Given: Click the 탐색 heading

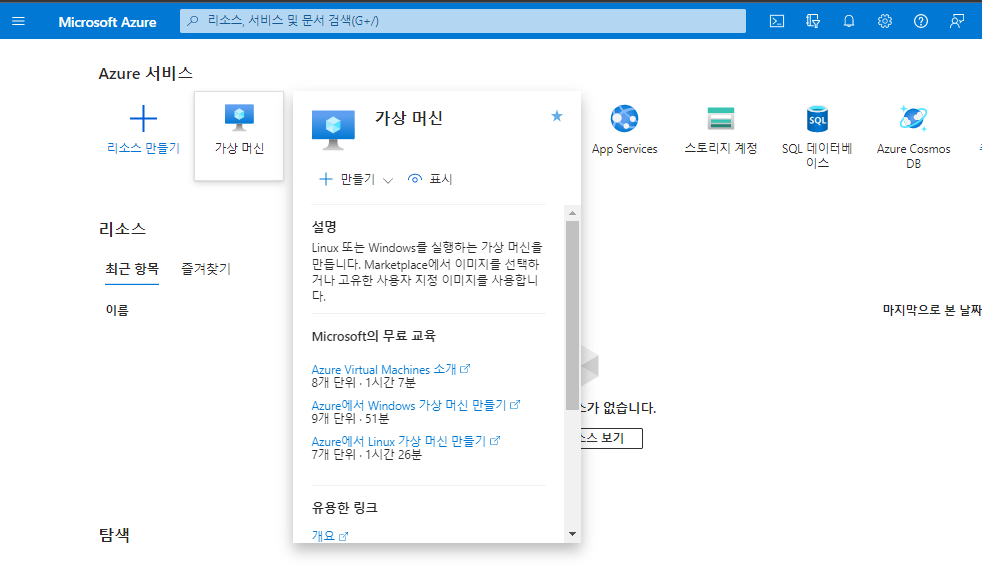Looking at the screenshot, I should pos(115,535).
